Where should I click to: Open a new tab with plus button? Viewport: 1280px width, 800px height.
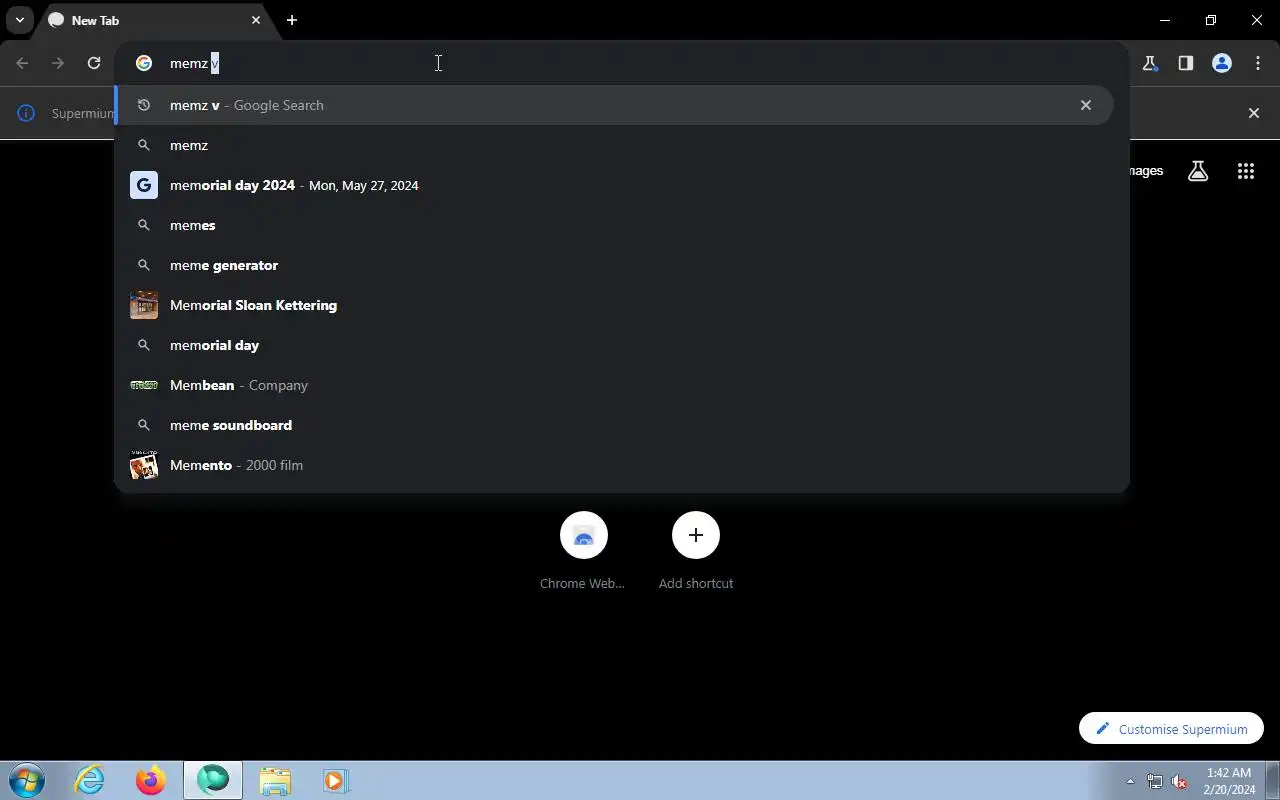click(x=292, y=20)
